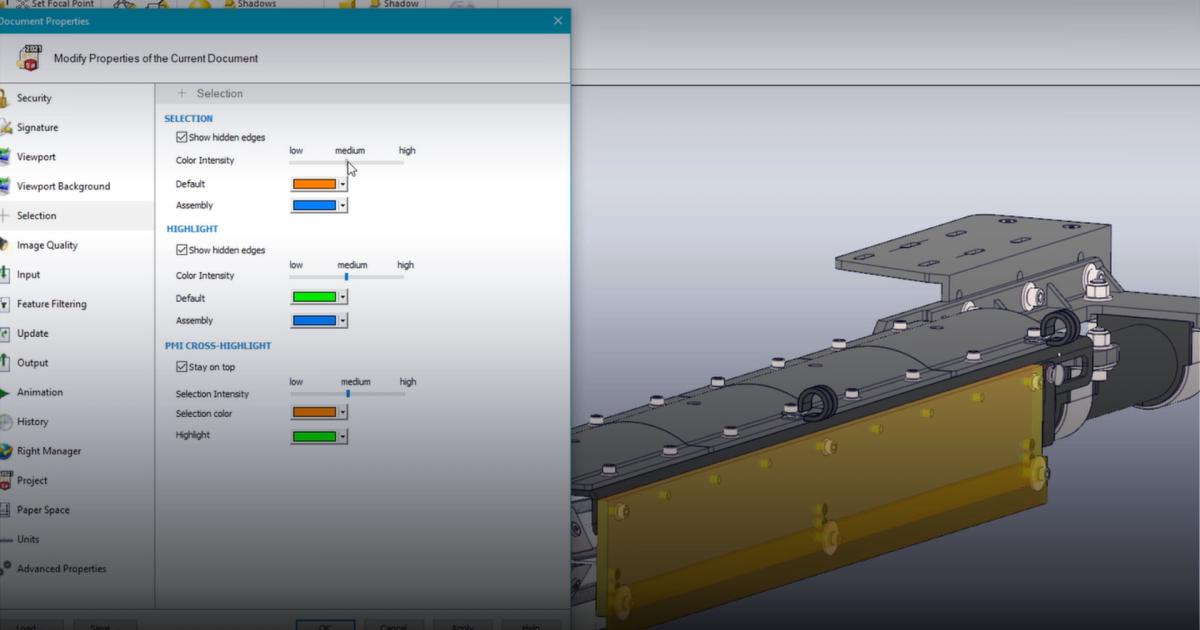1200x630 pixels.
Task: Click the 2021 document icon in header
Action: point(28,58)
